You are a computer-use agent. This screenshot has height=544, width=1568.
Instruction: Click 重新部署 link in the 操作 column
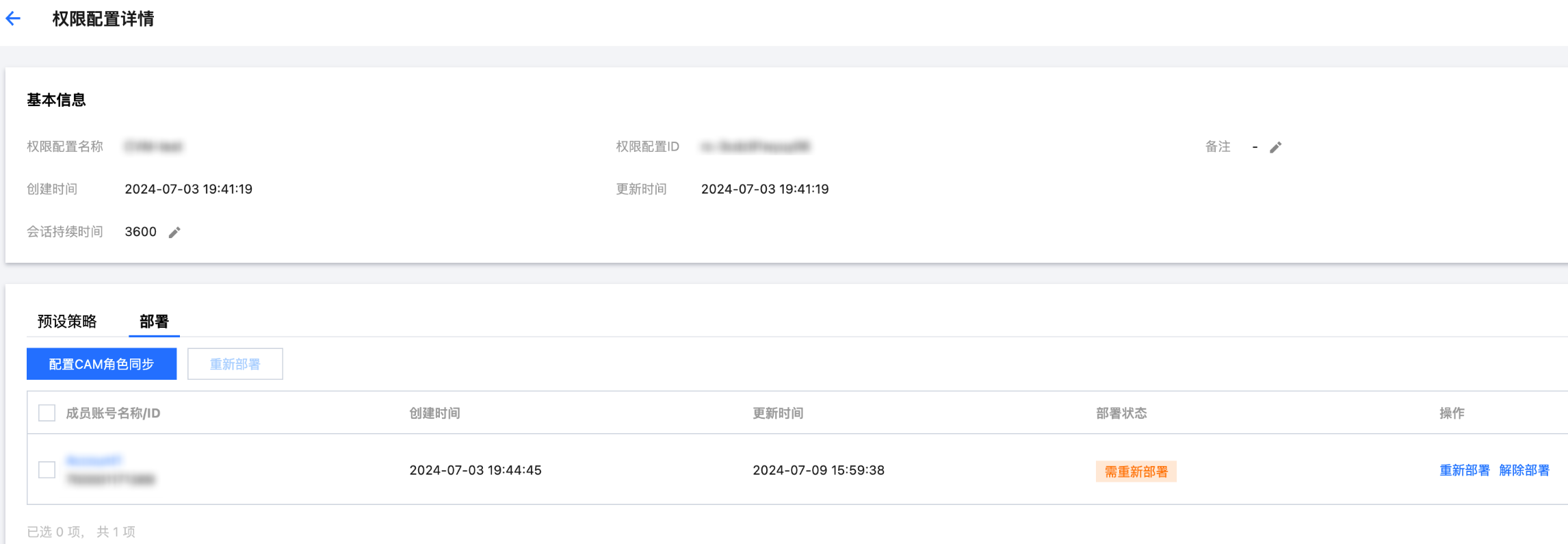coord(1464,470)
